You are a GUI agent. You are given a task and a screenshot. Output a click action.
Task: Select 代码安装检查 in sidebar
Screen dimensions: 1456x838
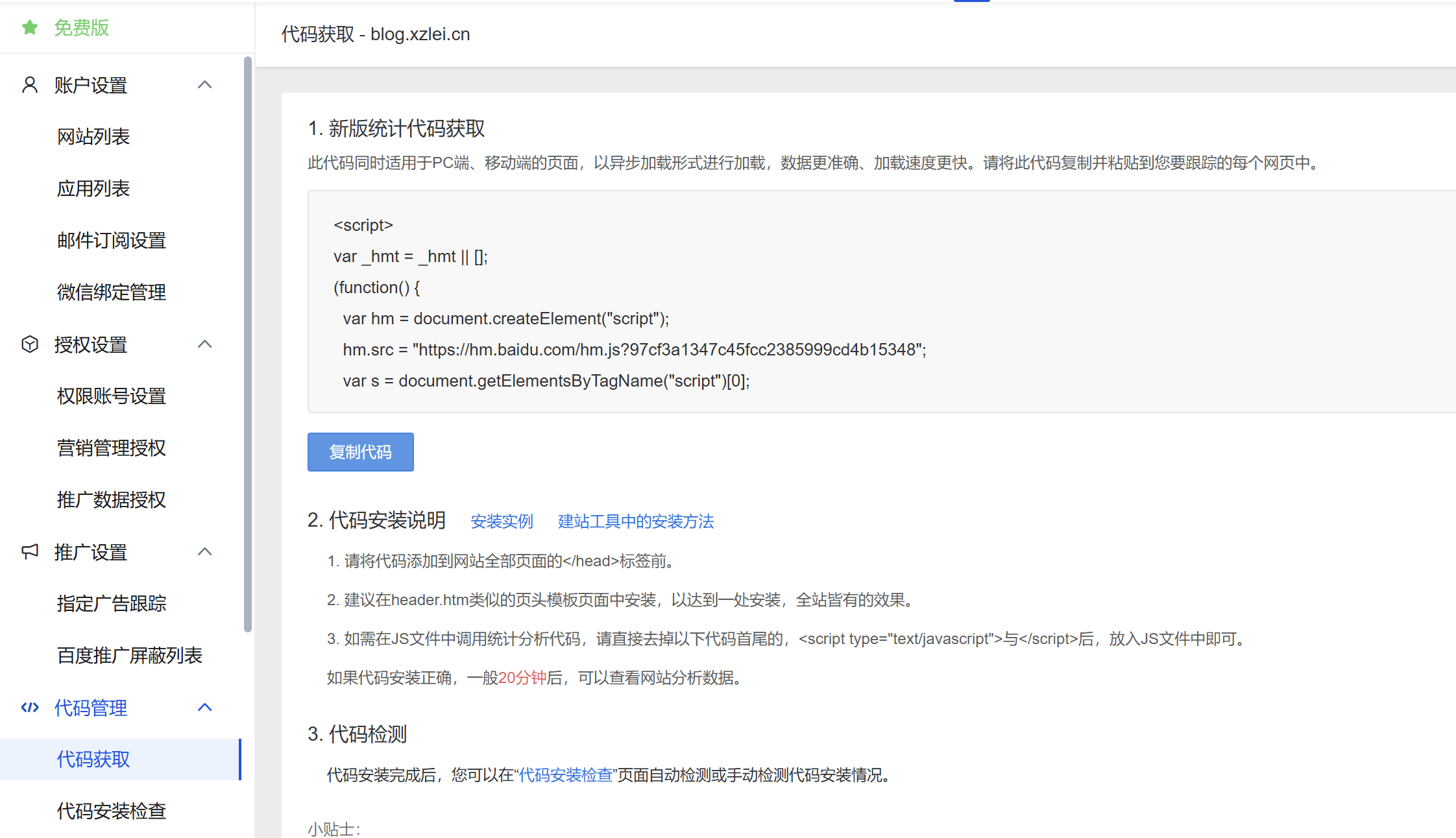(112, 811)
